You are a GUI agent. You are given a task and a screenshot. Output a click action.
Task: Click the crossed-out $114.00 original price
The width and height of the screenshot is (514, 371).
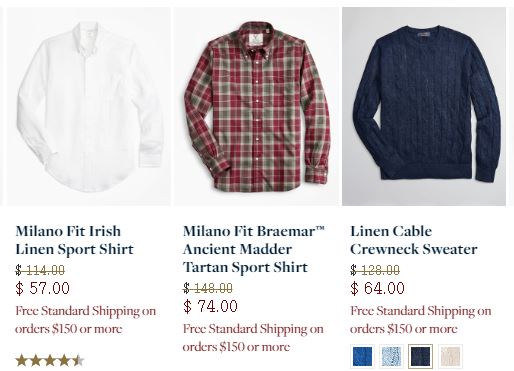click(40, 270)
